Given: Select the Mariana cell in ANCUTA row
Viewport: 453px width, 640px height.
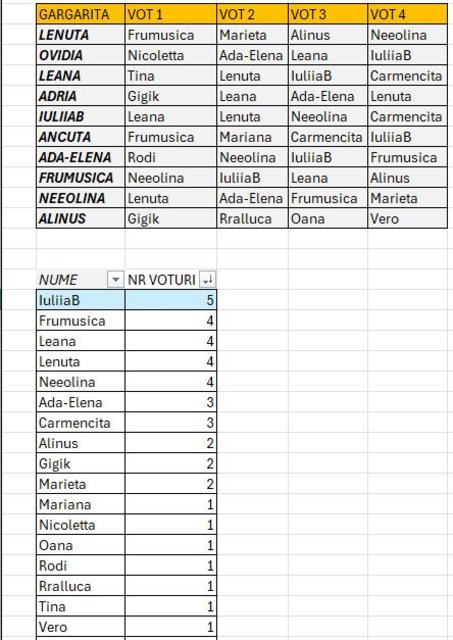Looking at the screenshot, I should (252, 137).
